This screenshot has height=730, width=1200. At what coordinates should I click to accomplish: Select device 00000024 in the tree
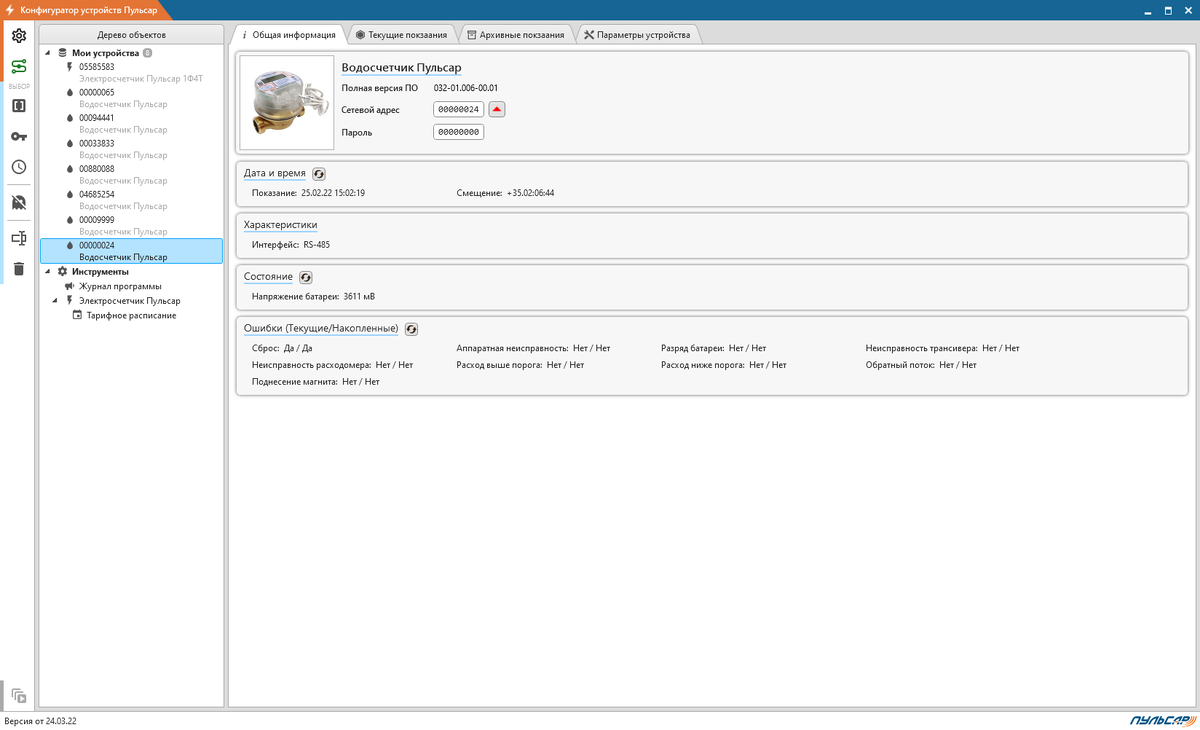(x=131, y=251)
